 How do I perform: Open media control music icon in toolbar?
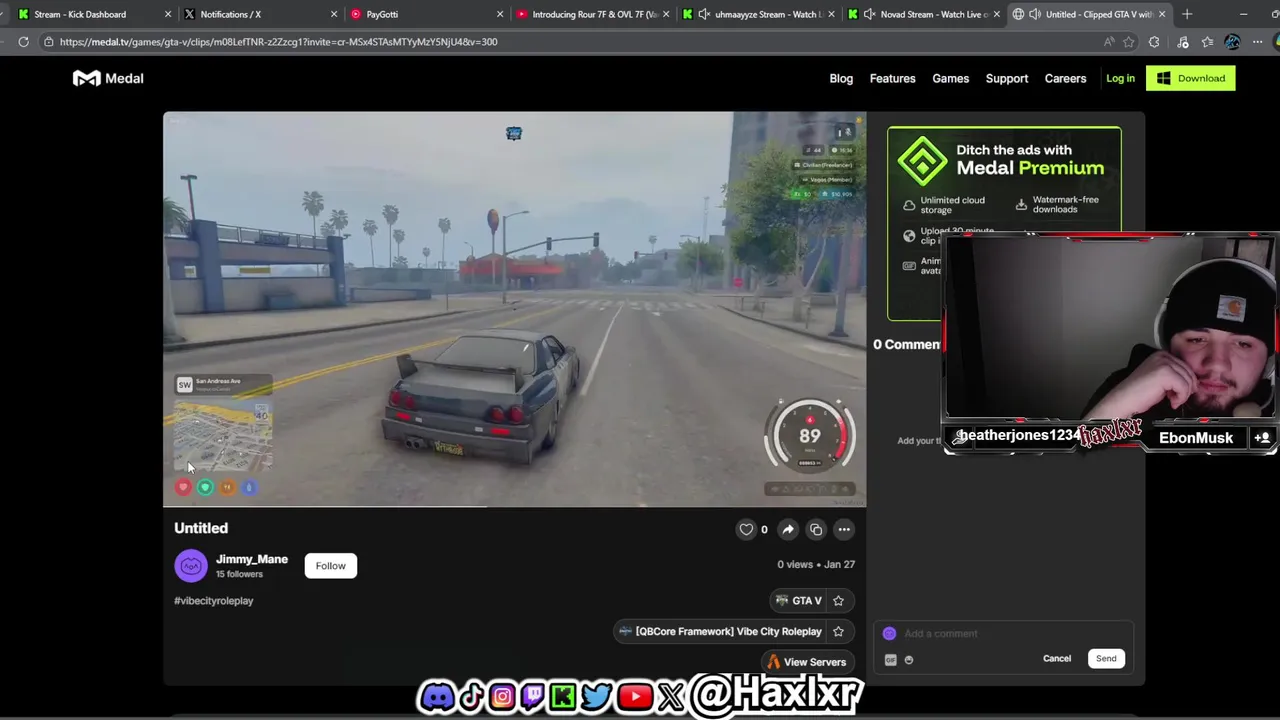[1183, 42]
